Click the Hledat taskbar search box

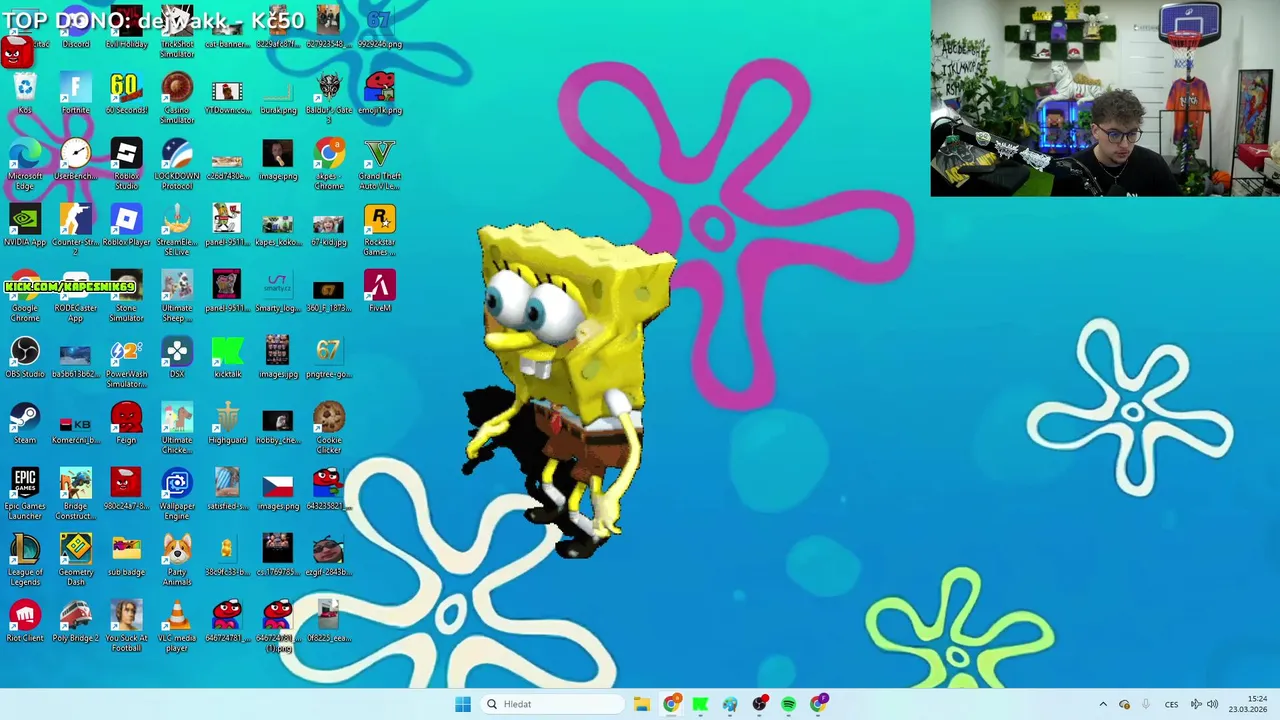pyautogui.click(x=552, y=704)
